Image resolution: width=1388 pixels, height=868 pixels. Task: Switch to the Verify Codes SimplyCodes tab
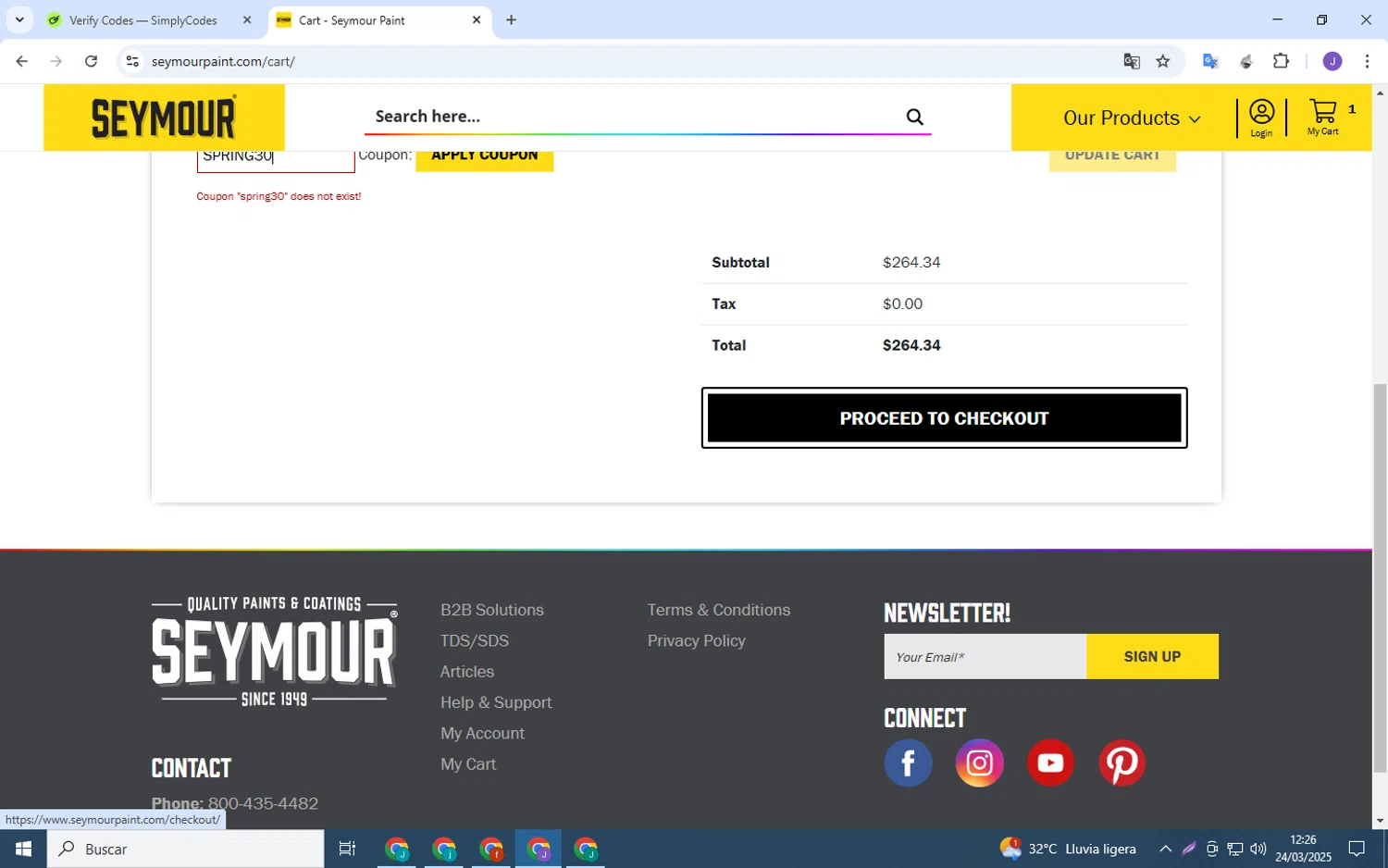[143, 19]
